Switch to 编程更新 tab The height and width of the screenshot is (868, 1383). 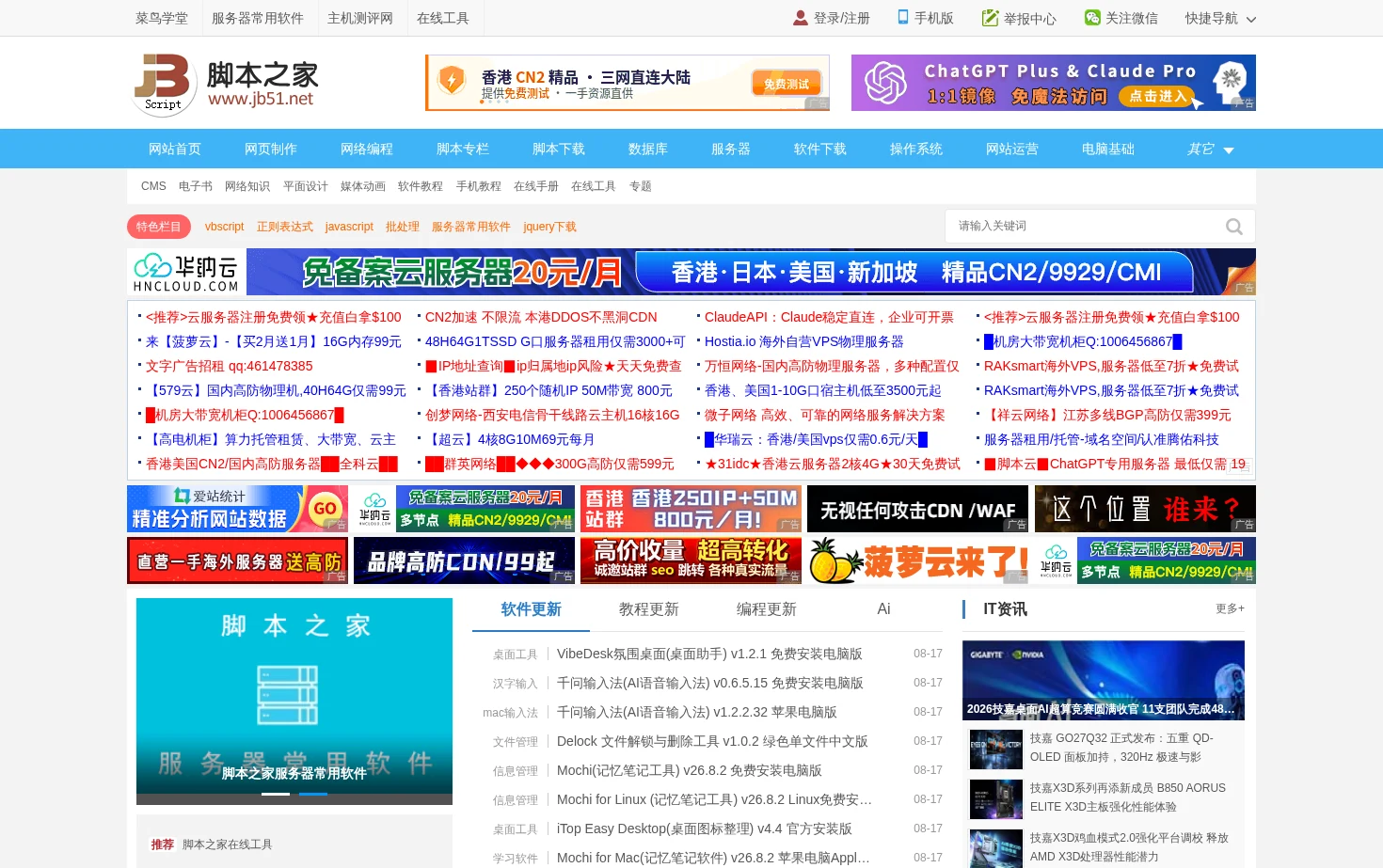coord(766,609)
